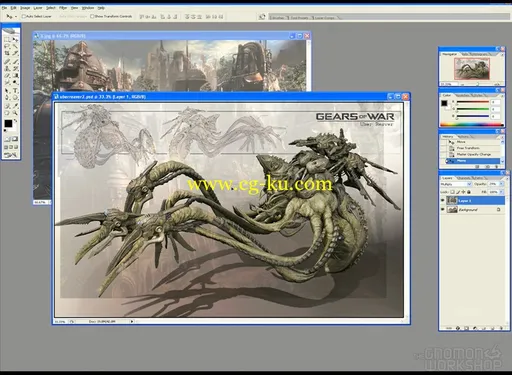Select the Eyedropper tool

(x=15, y=106)
